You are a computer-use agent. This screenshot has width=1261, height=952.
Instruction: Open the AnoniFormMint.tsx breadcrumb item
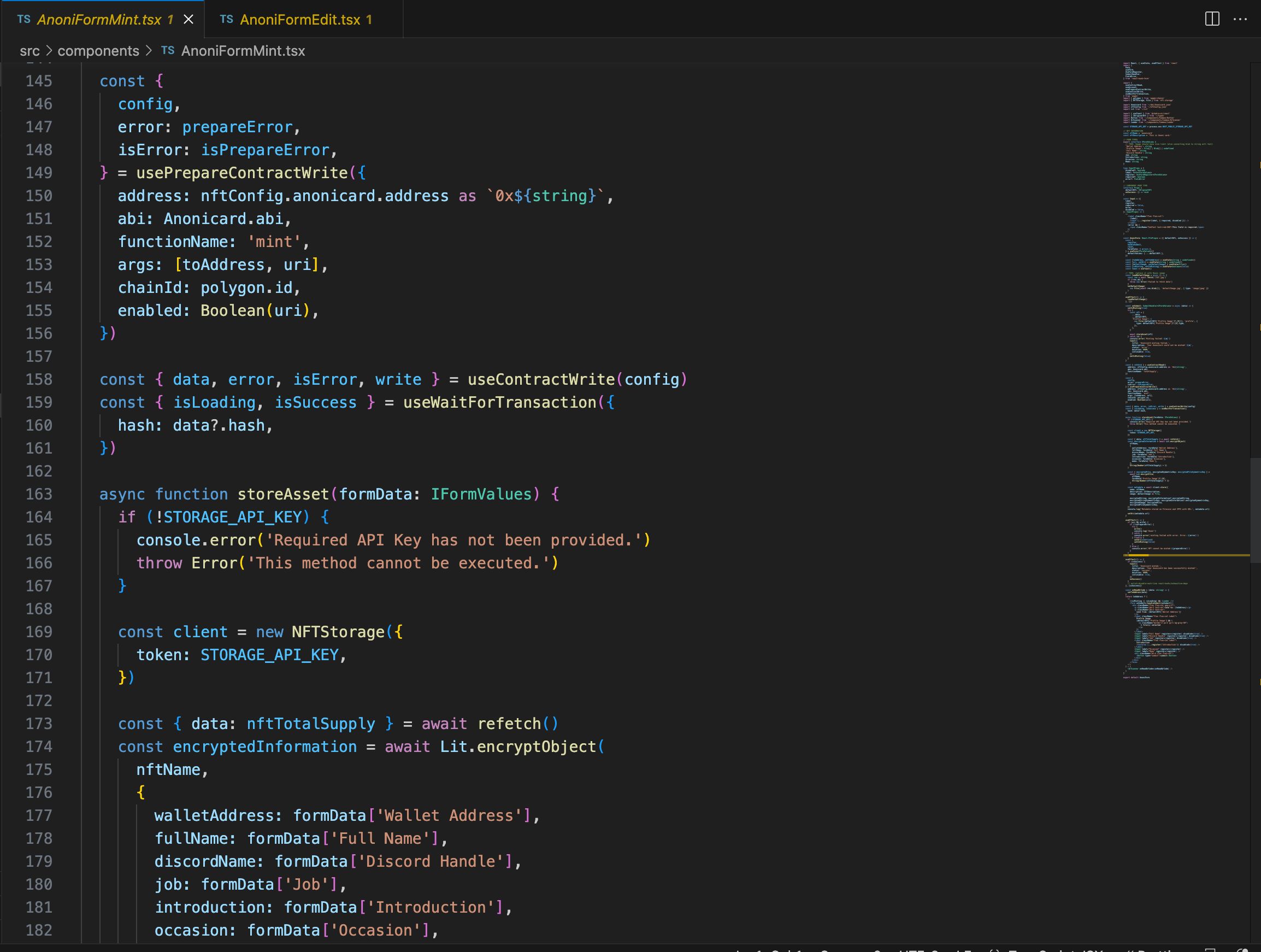pos(243,51)
